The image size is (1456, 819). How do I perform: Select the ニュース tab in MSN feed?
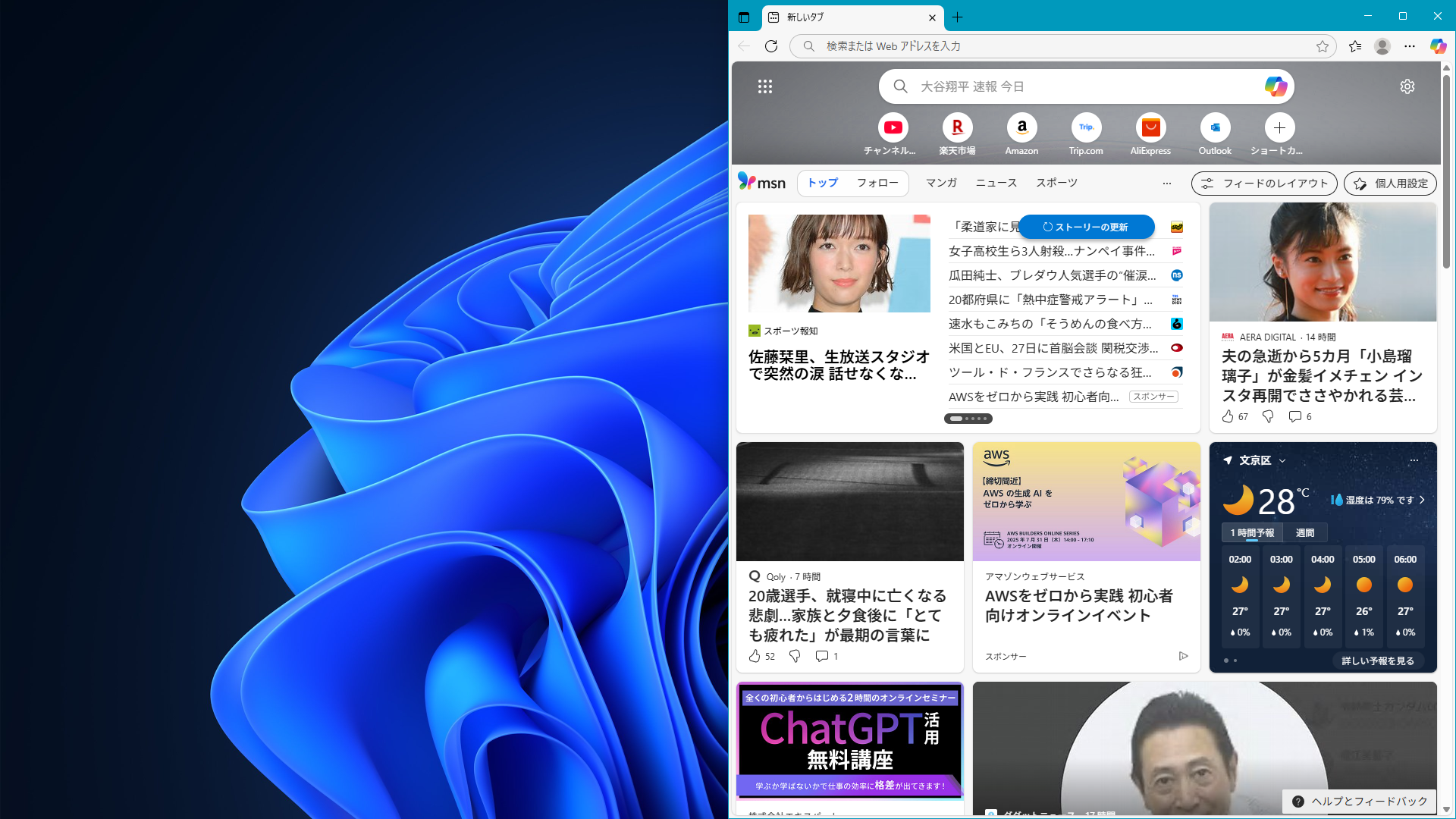pyautogui.click(x=996, y=183)
